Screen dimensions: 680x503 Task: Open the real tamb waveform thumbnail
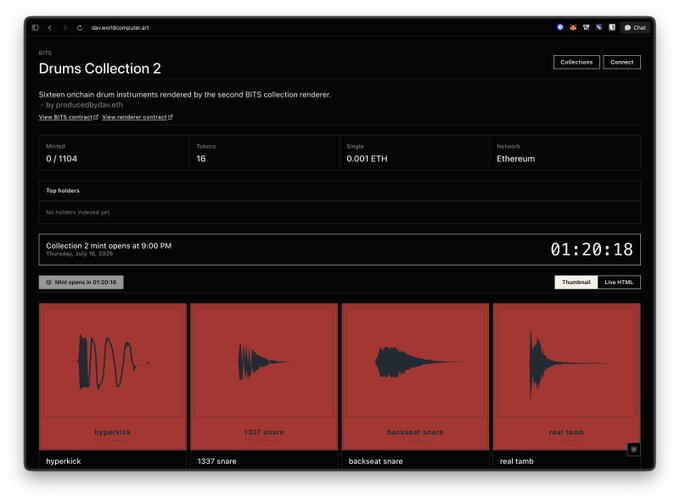567,376
